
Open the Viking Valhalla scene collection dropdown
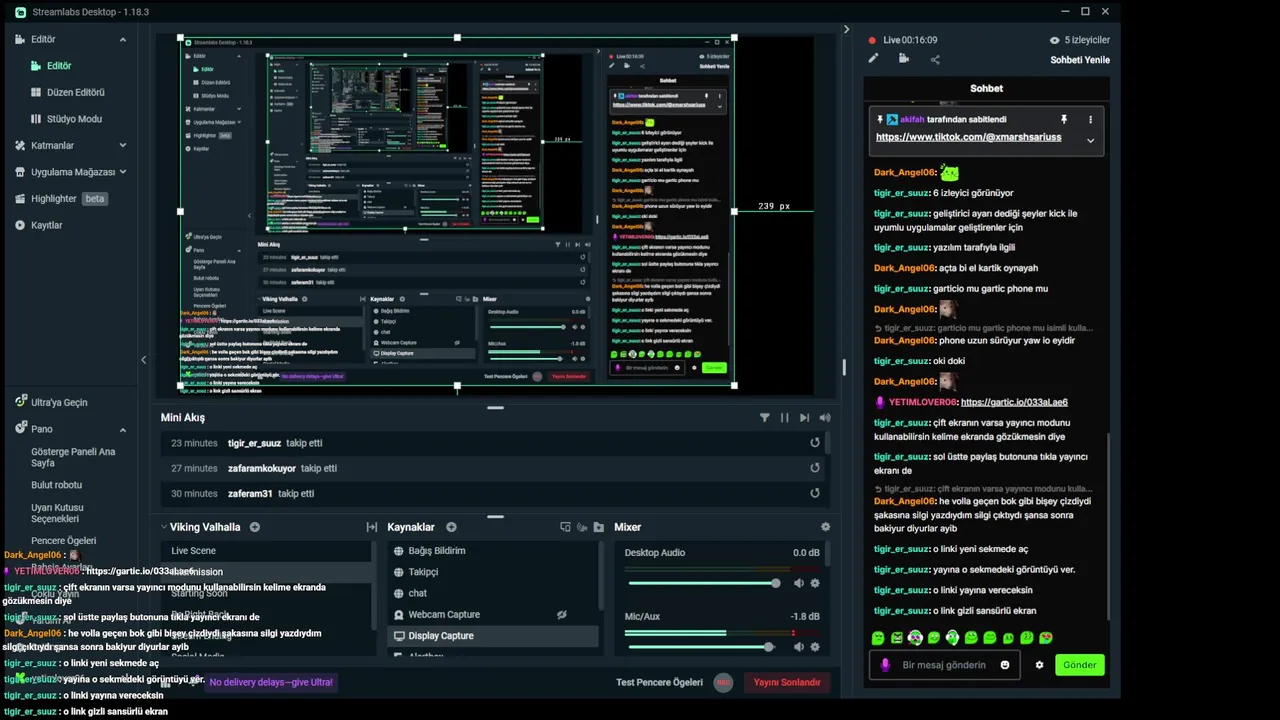(201, 527)
